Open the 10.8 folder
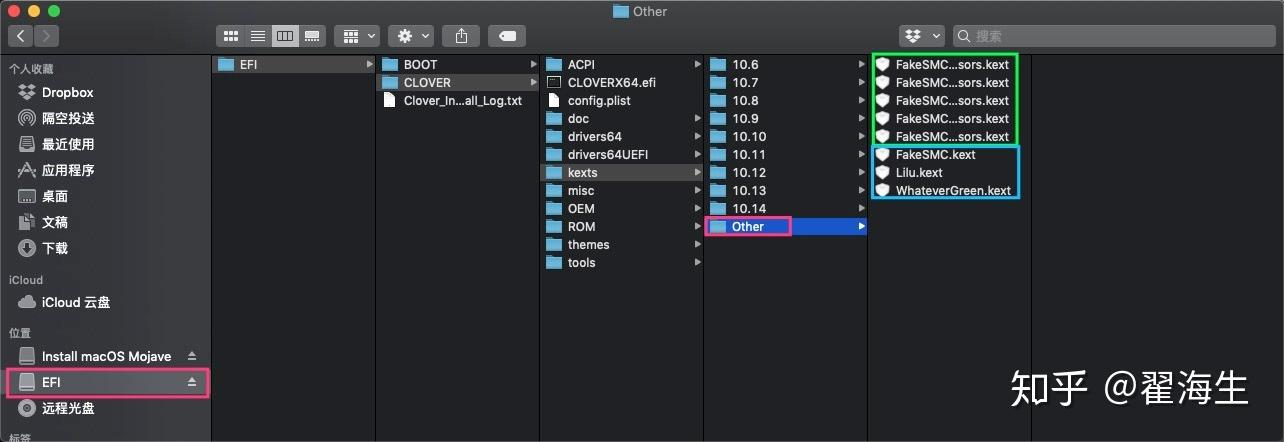The height and width of the screenshot is (442, 1284). (785, 101)
